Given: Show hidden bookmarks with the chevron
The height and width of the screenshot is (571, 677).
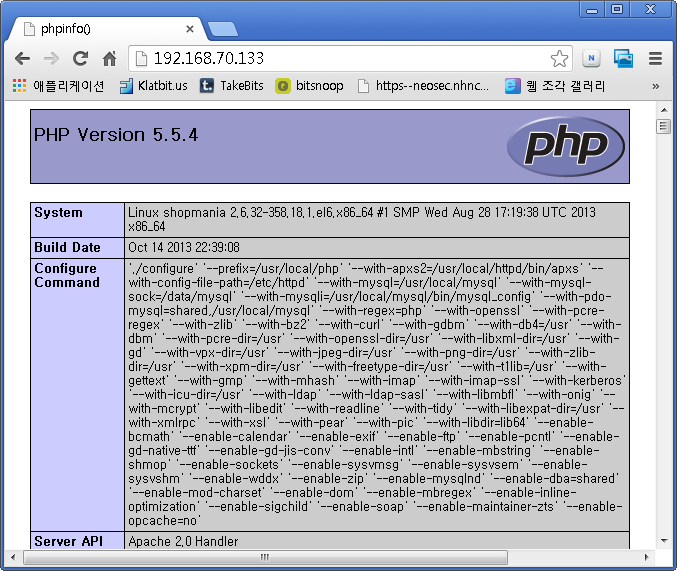Looking at the screenshot, I should pyautogui.click(x=655, y=86).
